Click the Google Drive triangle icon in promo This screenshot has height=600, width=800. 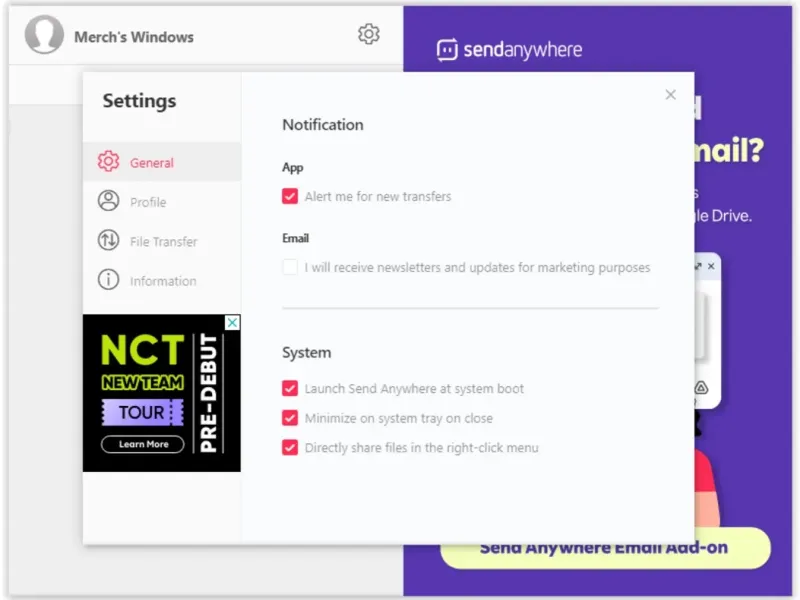(x=702, y=388)
